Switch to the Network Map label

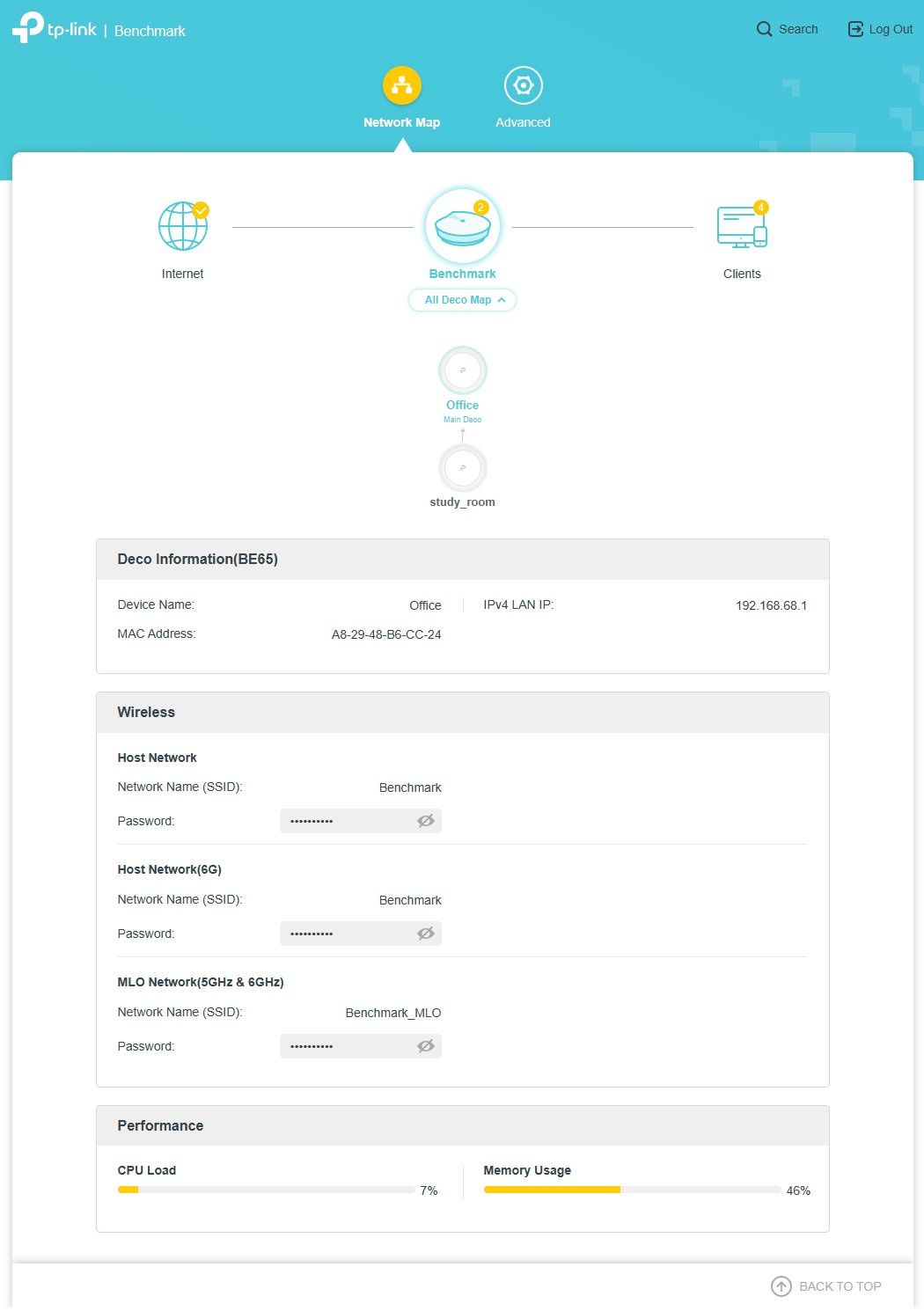pos(402,122)
